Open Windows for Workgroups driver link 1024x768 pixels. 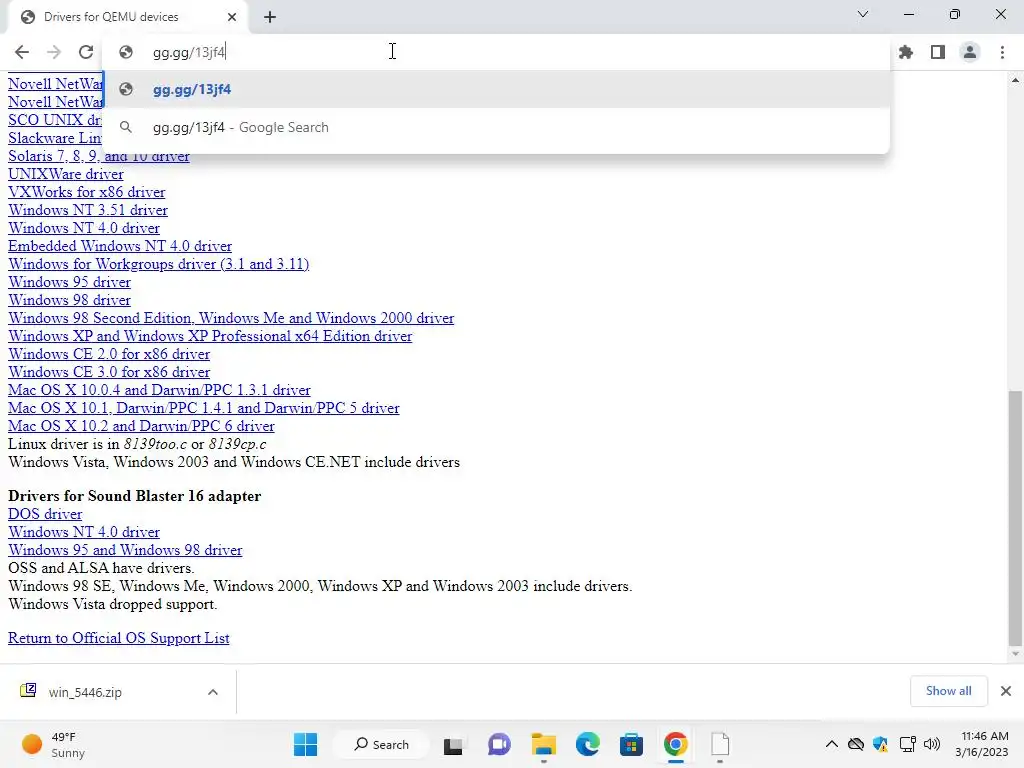tap(158, 264)
